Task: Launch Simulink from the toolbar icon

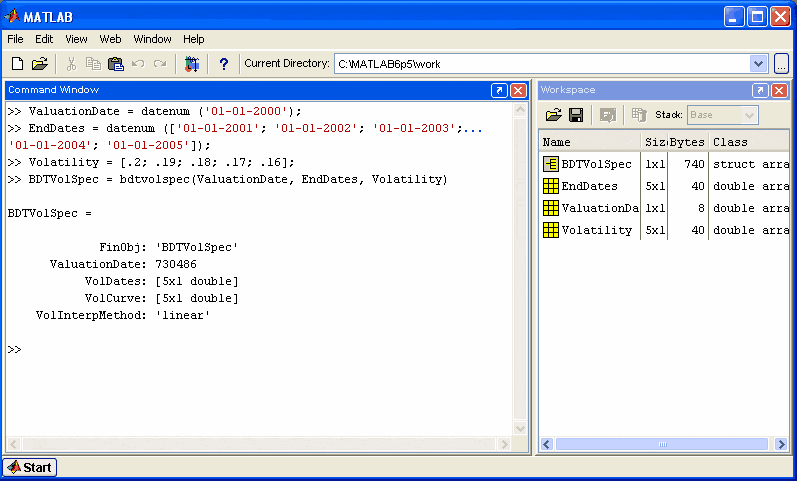Action: coord(192,64)
